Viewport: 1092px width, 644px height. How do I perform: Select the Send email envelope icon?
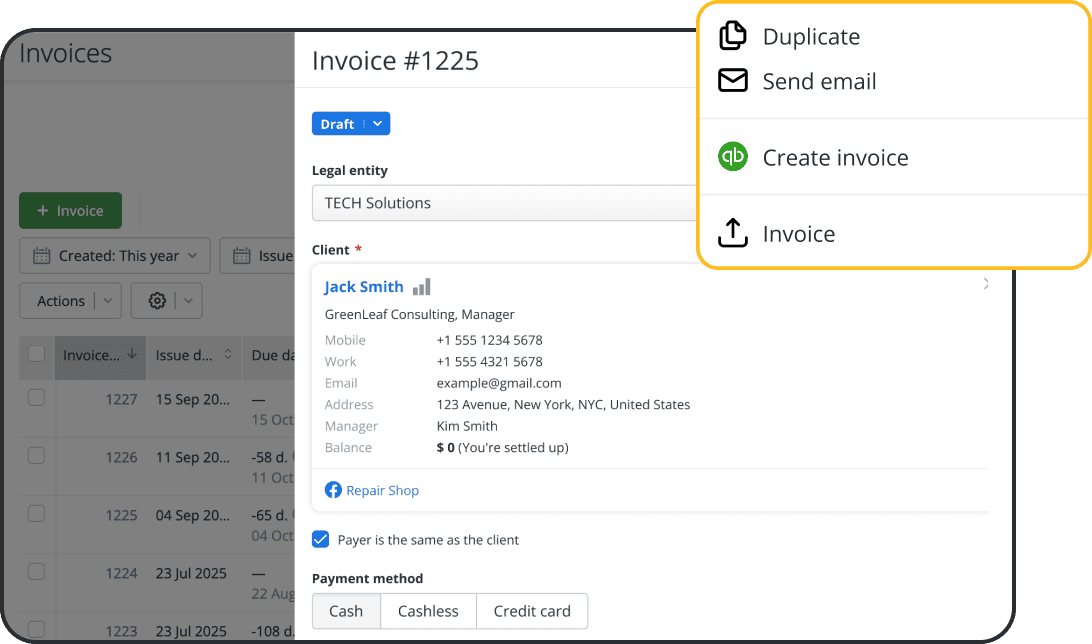732,81
